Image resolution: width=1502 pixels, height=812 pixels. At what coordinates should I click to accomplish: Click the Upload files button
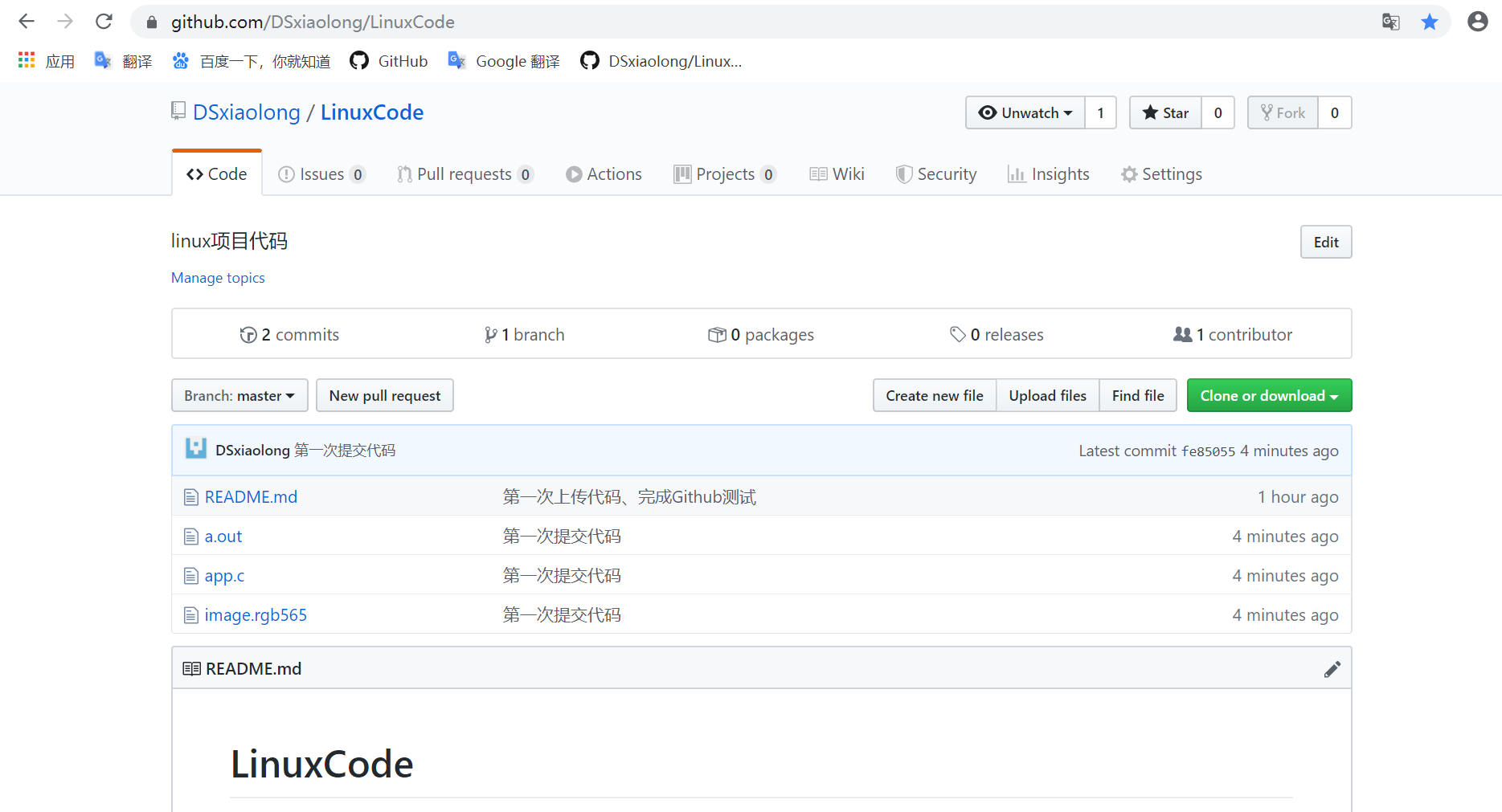tap(1047, 396)
